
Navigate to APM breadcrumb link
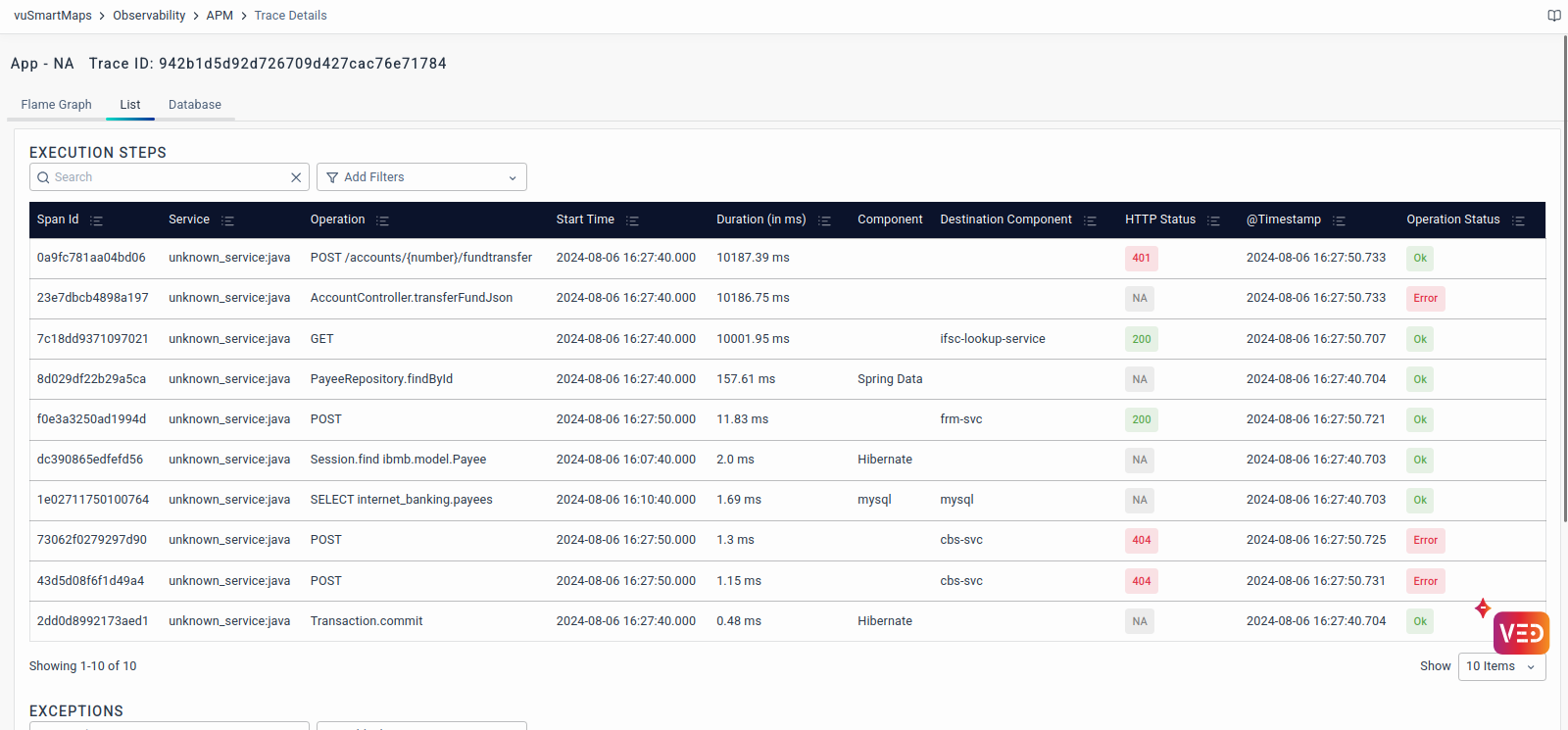pos(220,16)
